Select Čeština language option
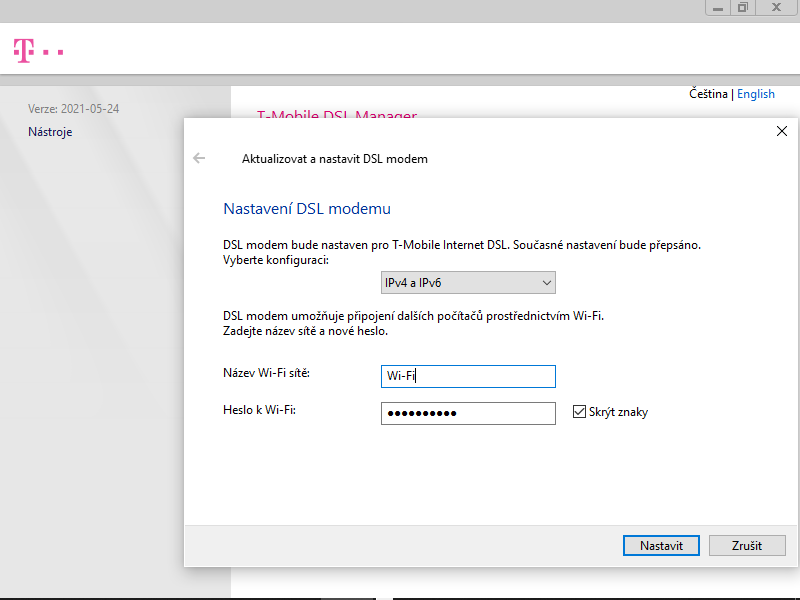This screenshot has width=800, height=600. 708,94
